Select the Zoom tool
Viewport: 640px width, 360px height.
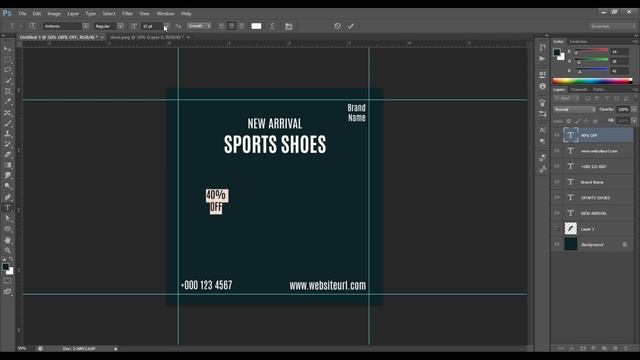click(7, 251)
